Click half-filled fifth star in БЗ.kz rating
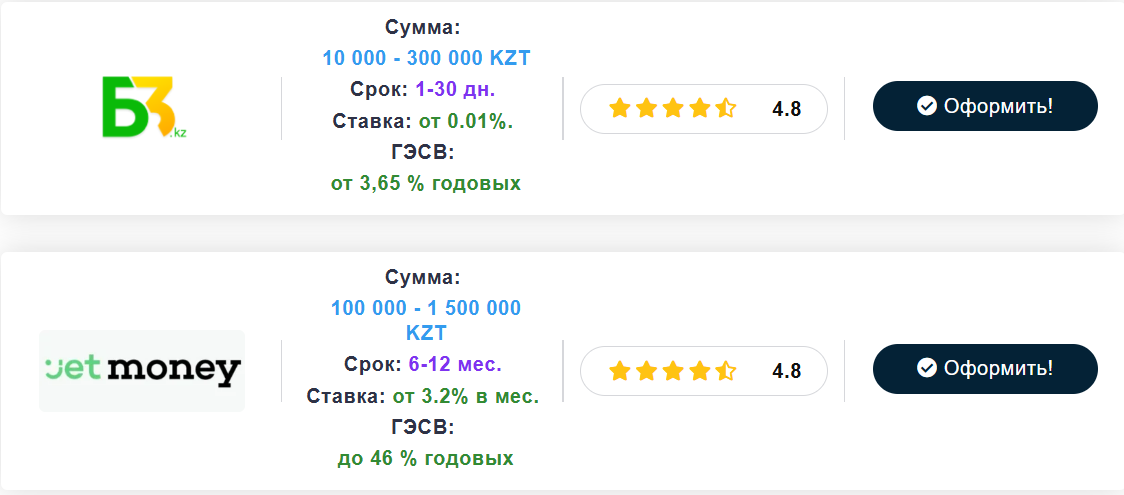This screenshot has height=495, width=1124. pyautogui.click(x=725, y=108)
